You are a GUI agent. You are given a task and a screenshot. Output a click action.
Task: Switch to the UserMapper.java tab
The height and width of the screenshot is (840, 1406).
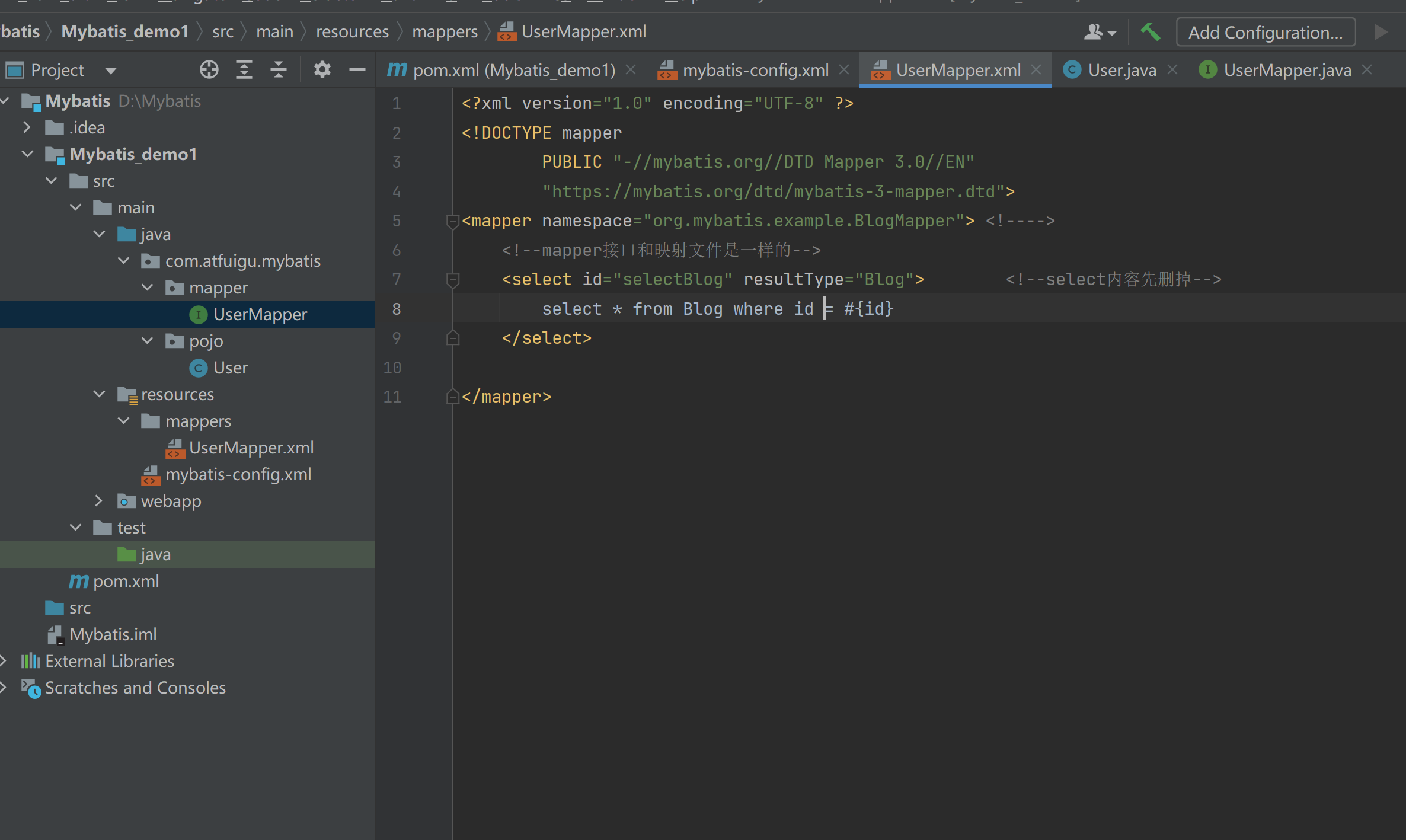pyautogui.click(x=1287, y=70)
